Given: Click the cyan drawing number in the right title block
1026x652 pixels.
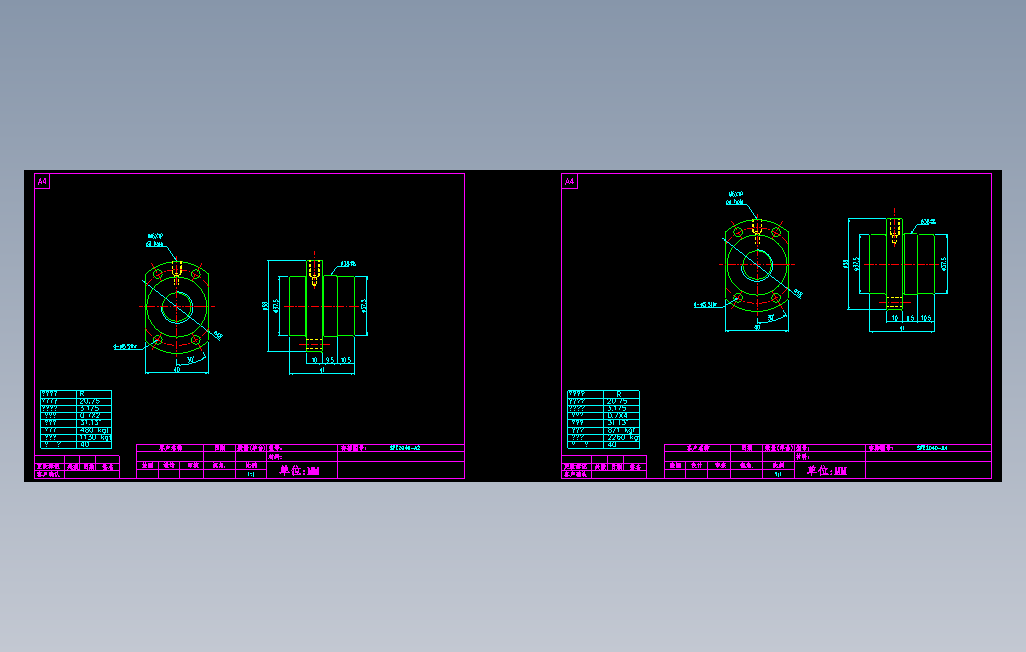Looking at the screenshot, I should coord(932,448).
